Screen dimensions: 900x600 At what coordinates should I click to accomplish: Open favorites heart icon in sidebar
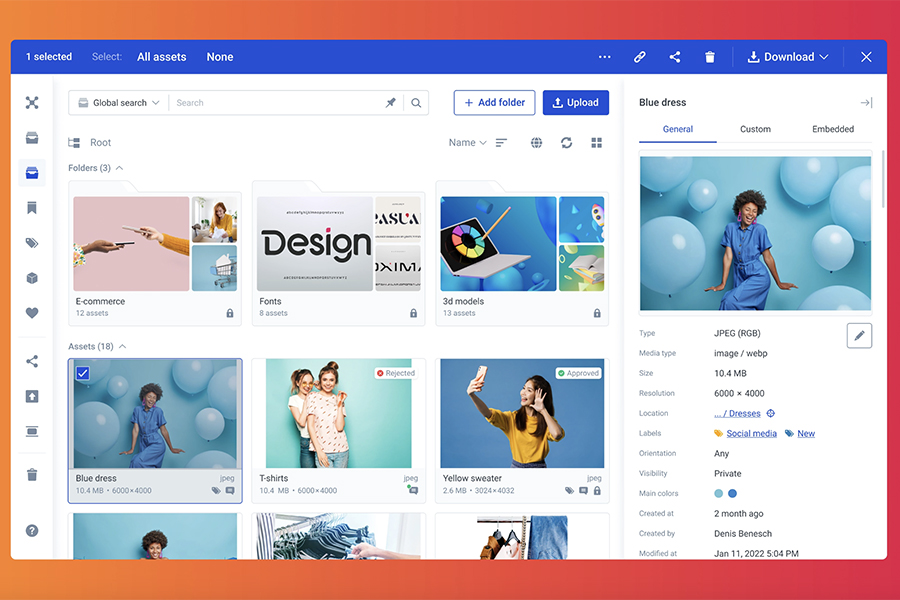click(32, 313)
